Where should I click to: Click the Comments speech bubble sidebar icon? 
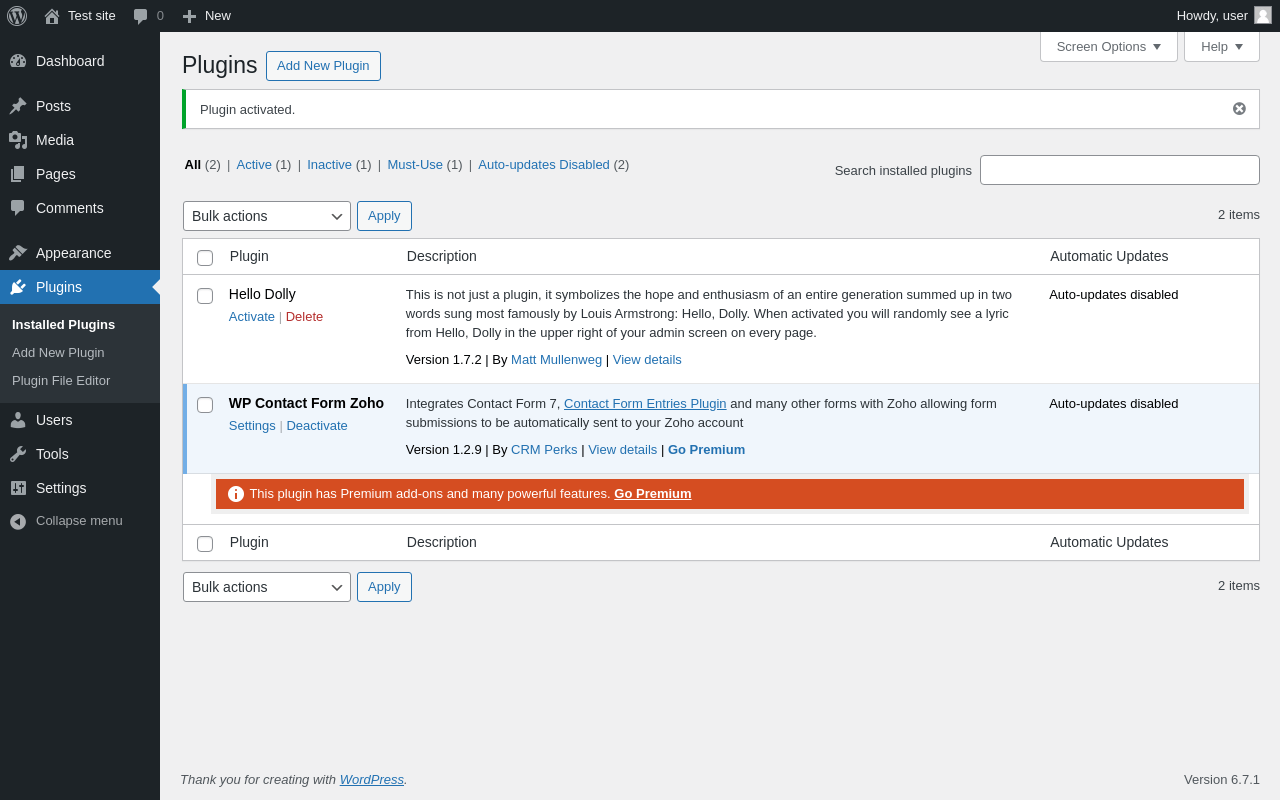[18, 208]
